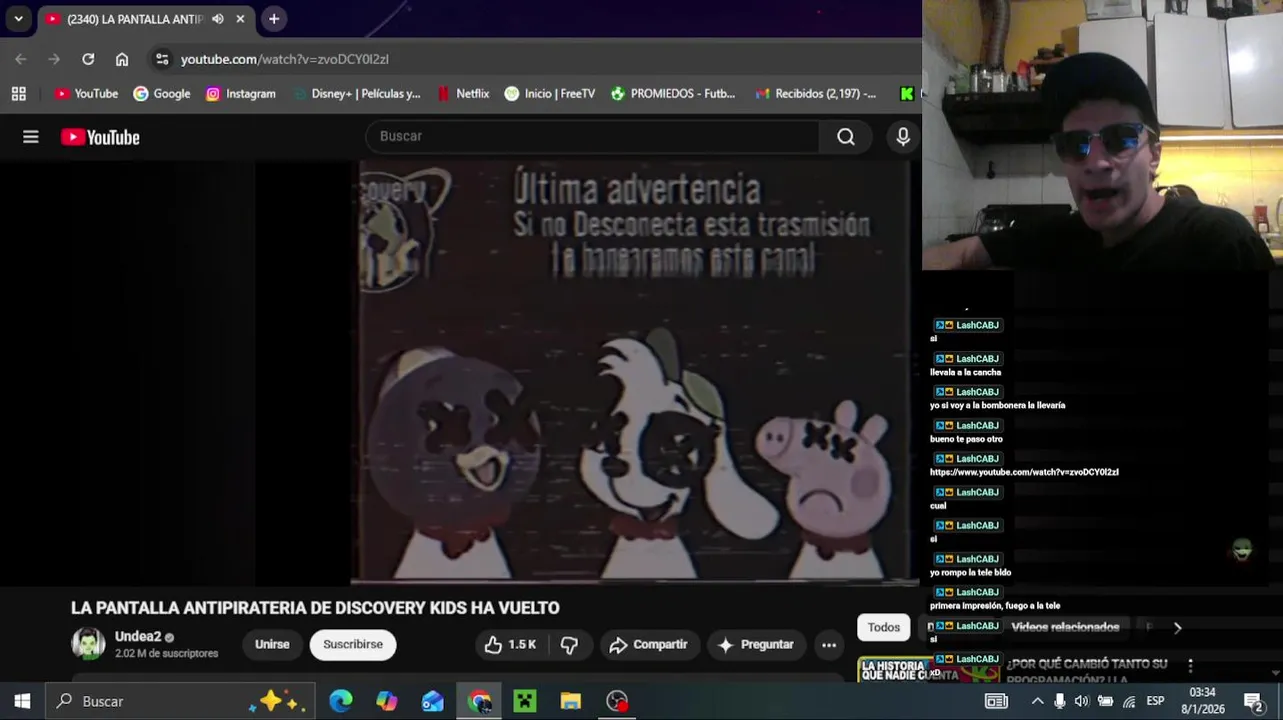Start voice search with microphone icon
1283x720 pixels.
tap(903, 137)
